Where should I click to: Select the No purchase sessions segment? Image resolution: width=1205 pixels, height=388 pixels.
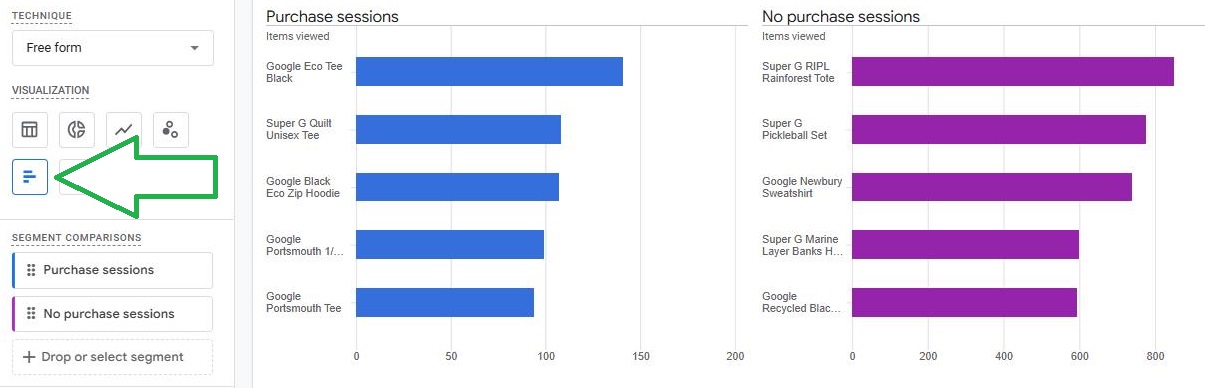point(113,314)
